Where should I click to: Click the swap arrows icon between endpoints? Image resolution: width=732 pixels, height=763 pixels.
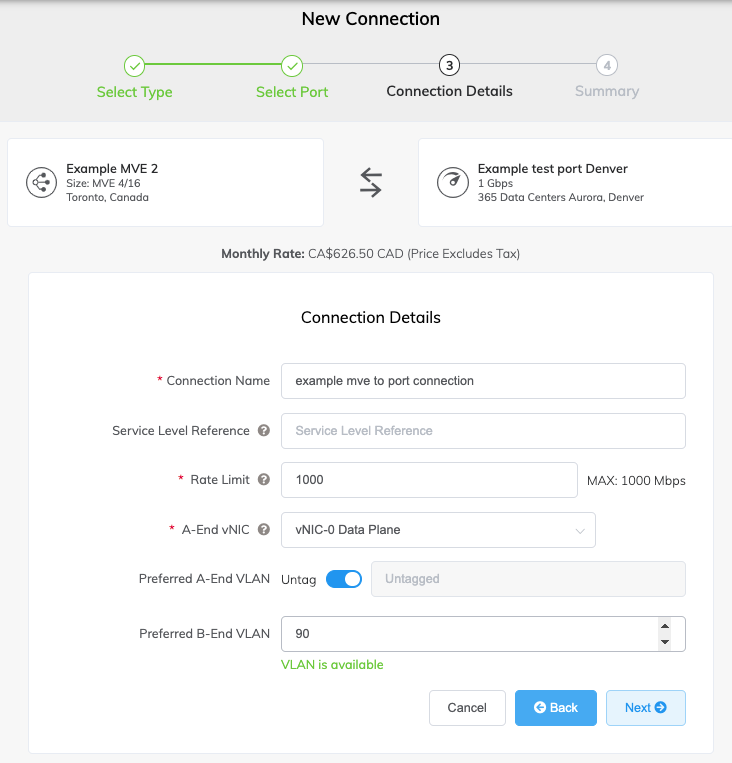(x=371, y=182)
